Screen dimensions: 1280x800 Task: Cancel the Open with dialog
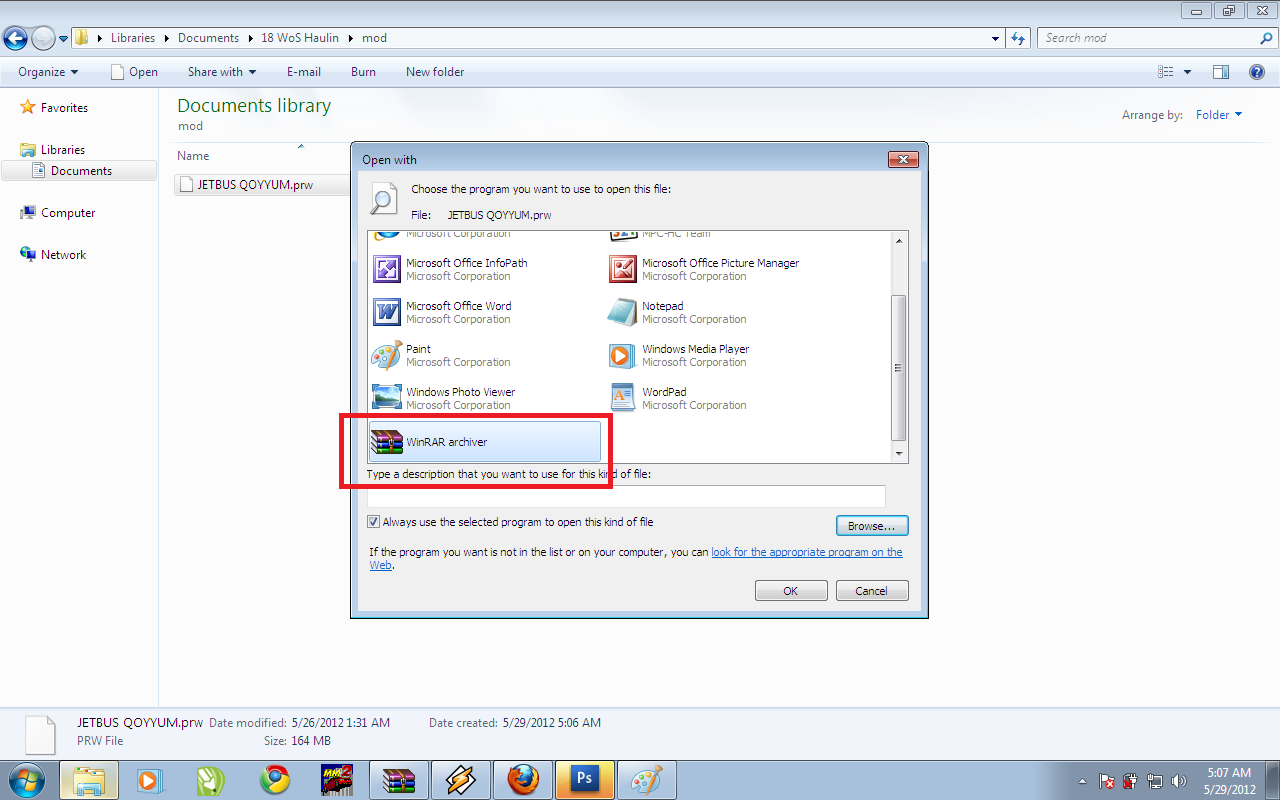[872, 591]
